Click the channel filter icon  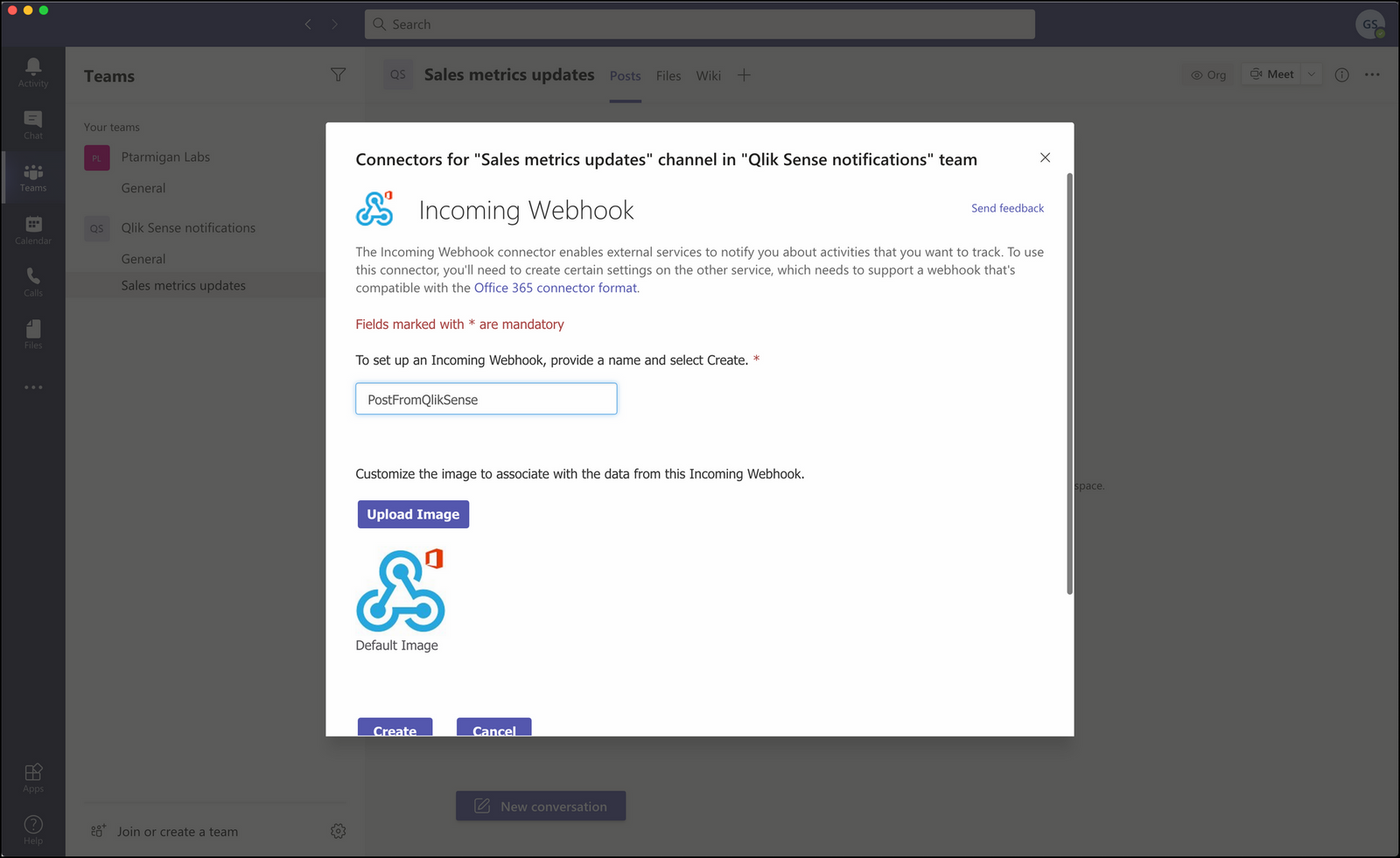pyautogui.click(x=338, y=75)
